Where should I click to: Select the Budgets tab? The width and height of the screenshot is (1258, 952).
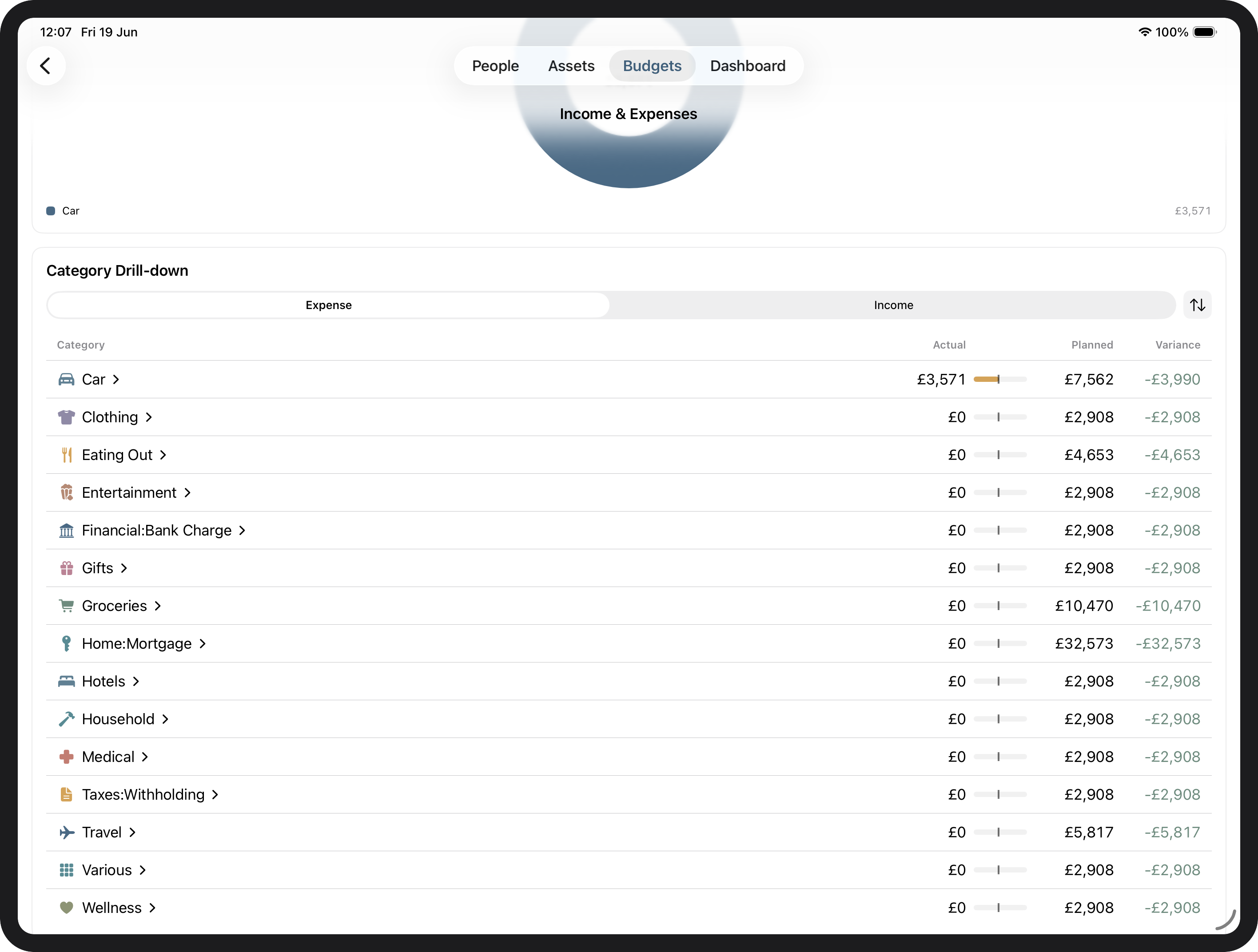[x=652, y=66]
